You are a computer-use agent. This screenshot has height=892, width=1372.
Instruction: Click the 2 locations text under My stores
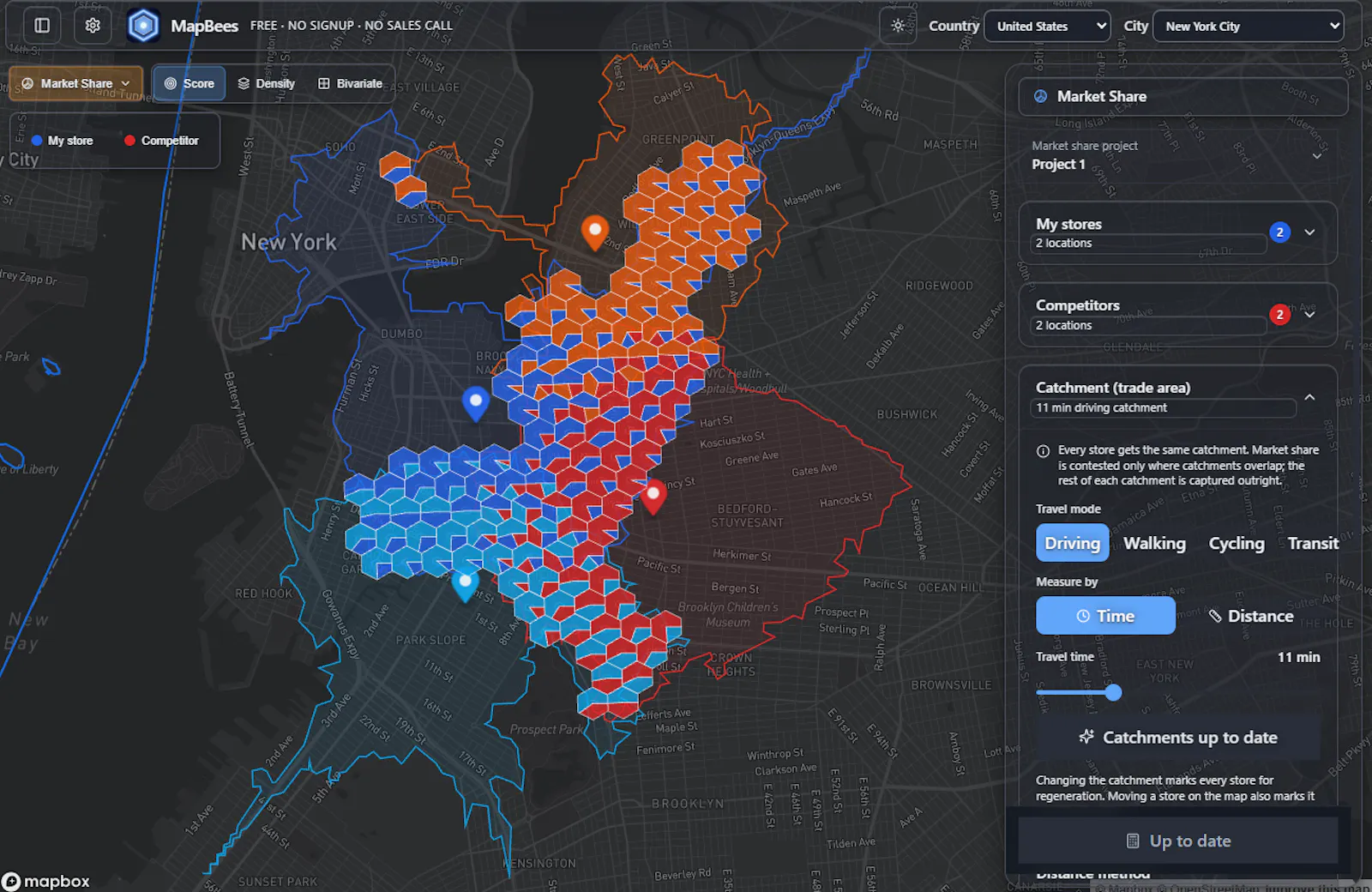click(1063, 244)
